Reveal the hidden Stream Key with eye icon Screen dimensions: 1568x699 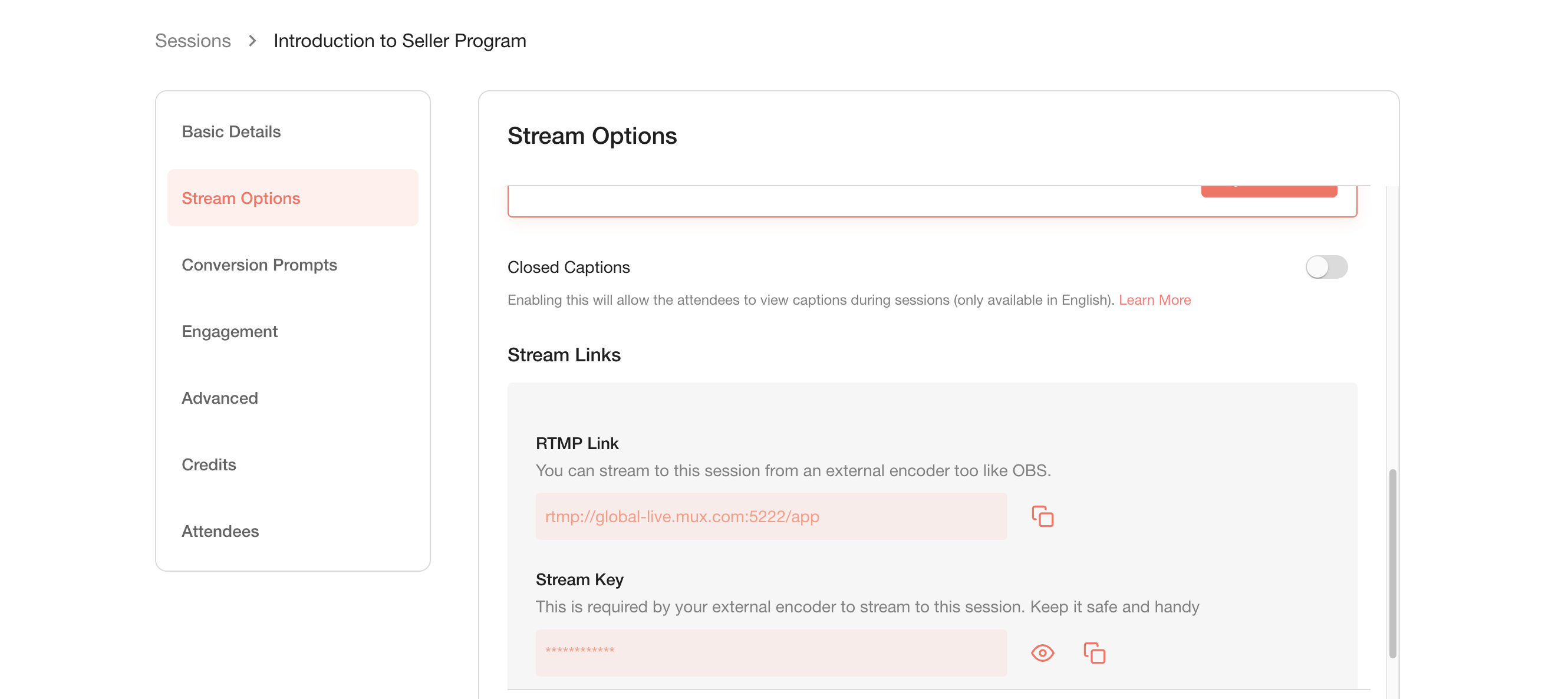[1042, 653]
